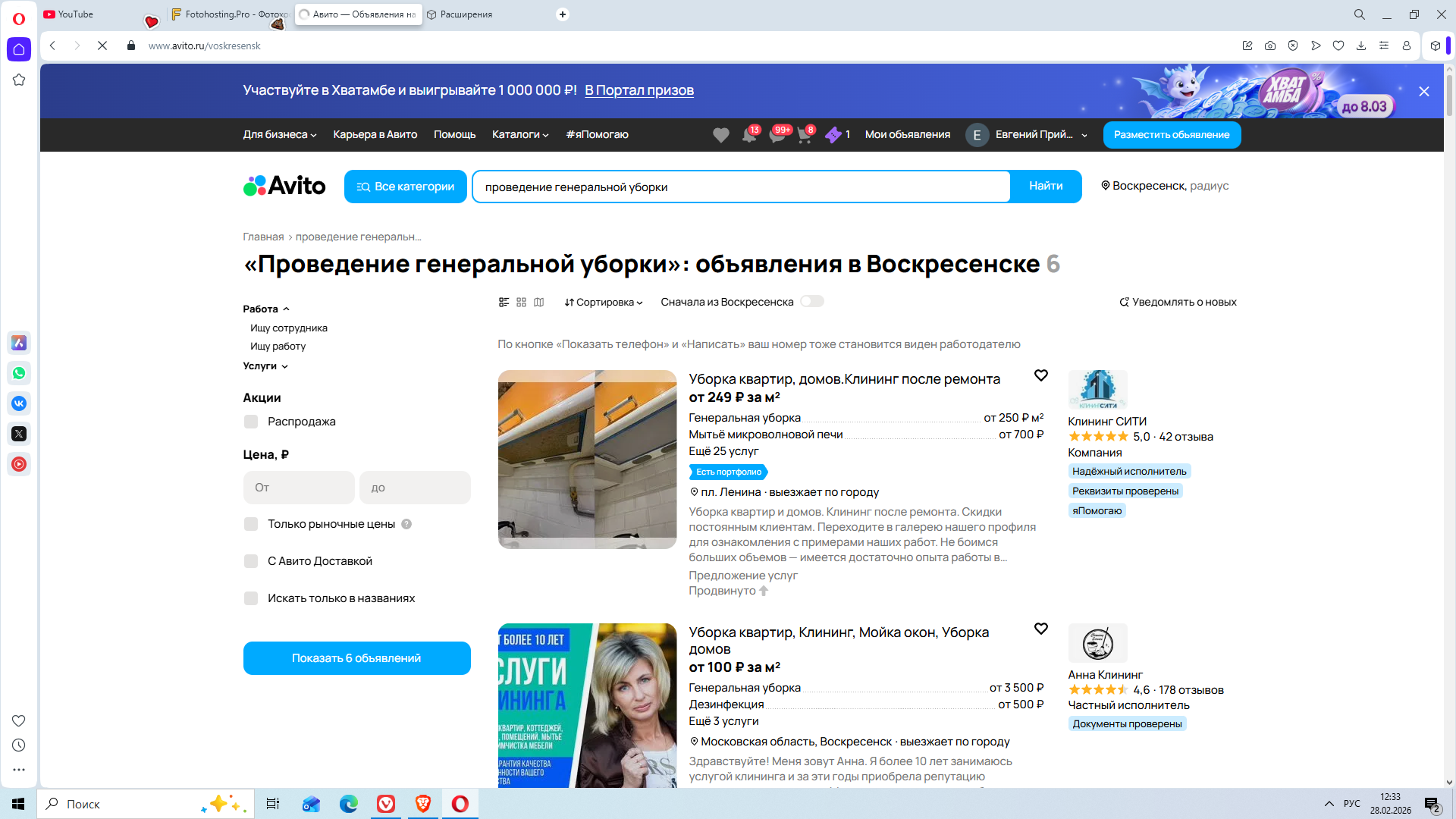Switch to the grid view icon
Viewport: 1456px width, 819px height.
tap(521, 303)
